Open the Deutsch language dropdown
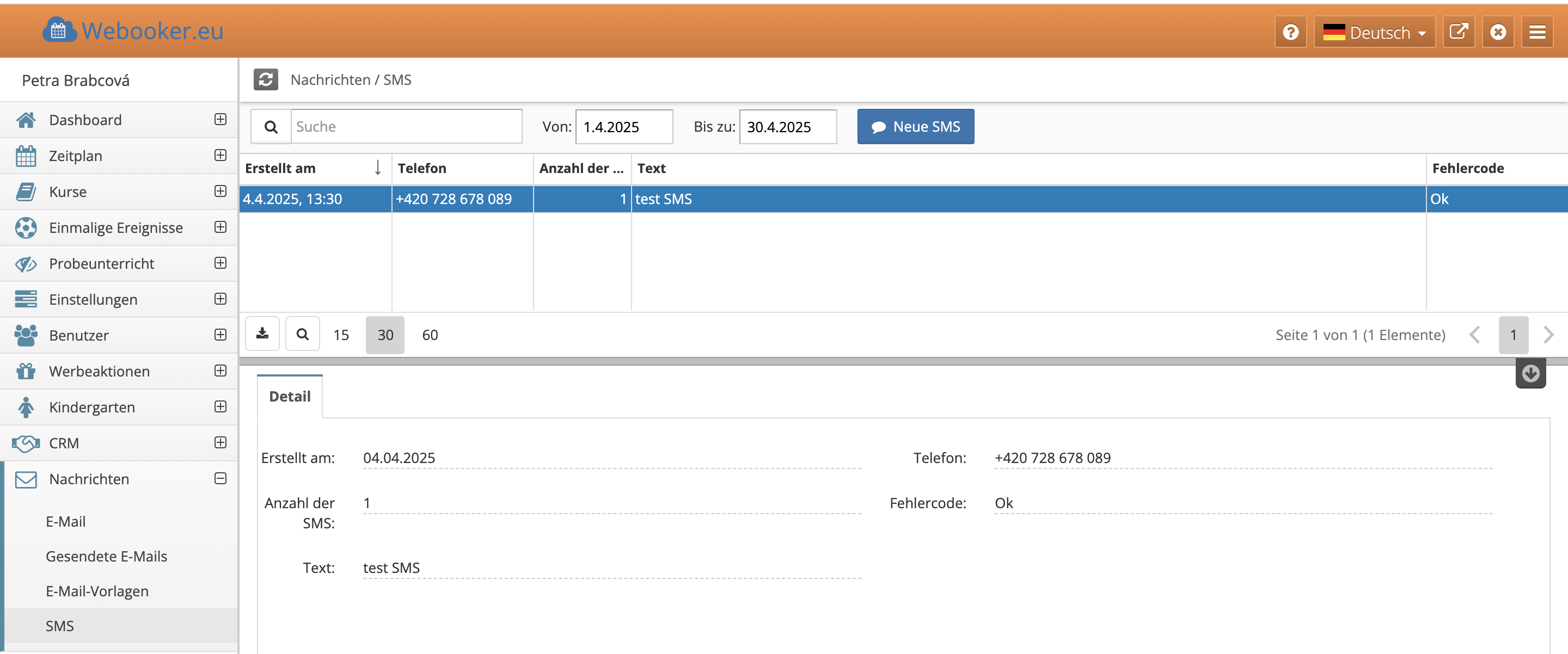 coord(1374,32)
